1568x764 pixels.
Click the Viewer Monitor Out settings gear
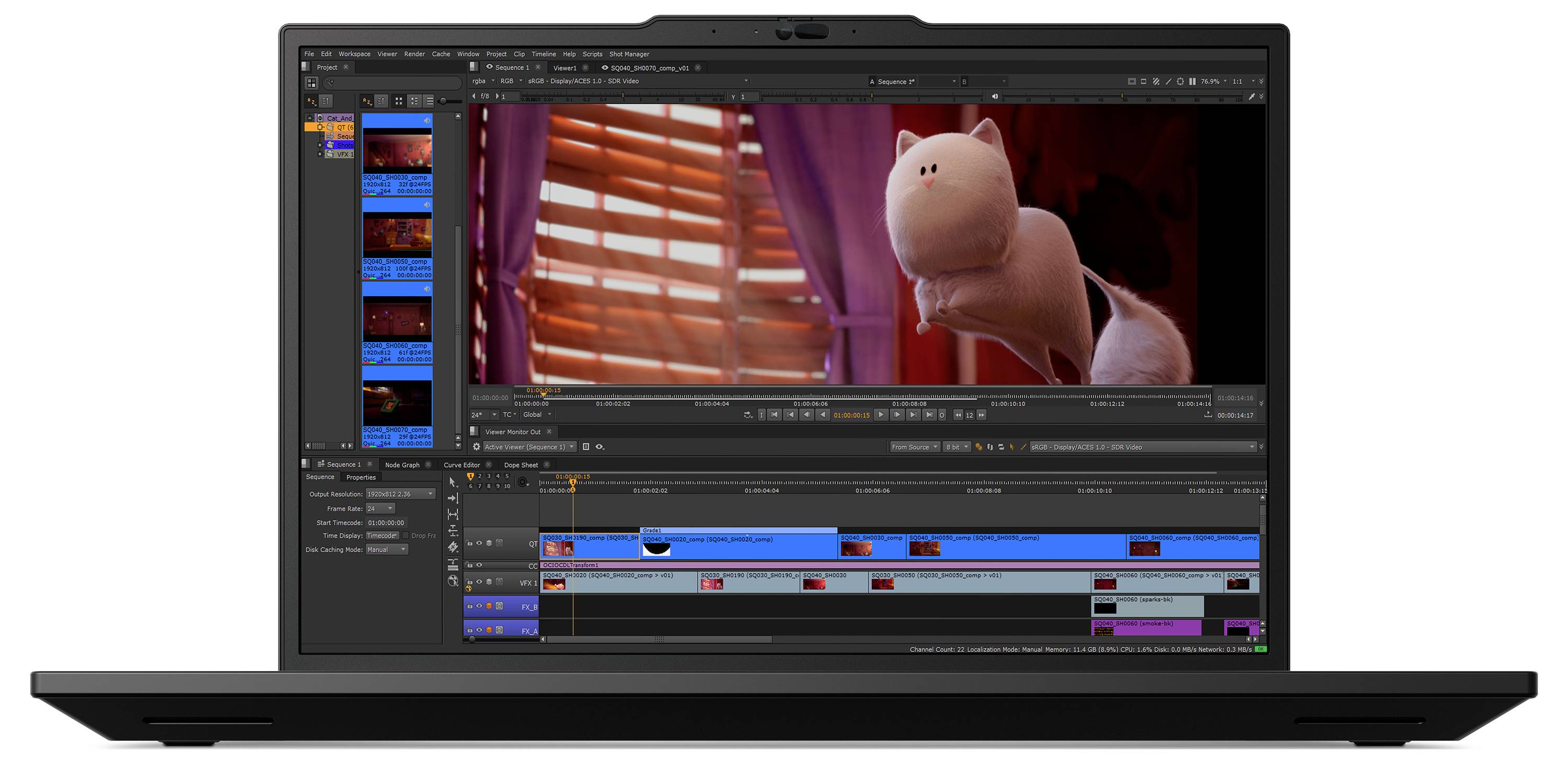point(477,447)
